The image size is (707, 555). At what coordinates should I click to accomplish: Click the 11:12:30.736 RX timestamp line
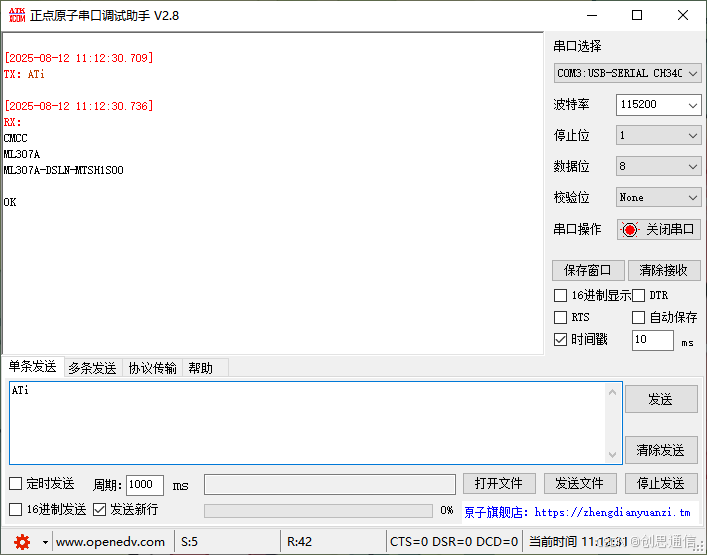(79, 106)
